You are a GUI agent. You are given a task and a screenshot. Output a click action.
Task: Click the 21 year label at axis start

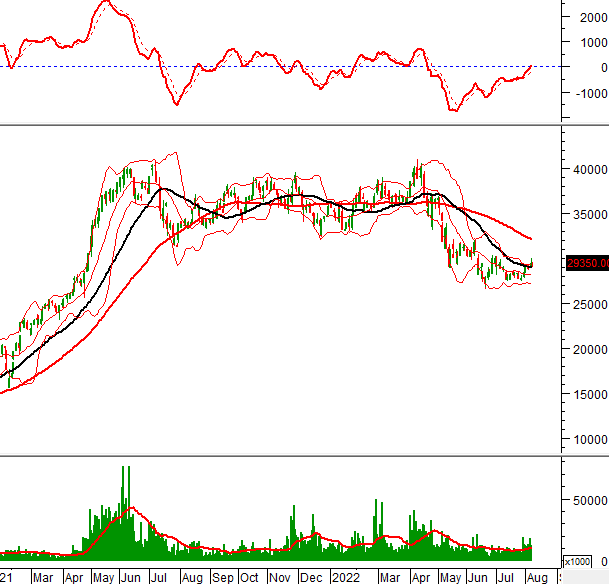click(x=7, y=577)
